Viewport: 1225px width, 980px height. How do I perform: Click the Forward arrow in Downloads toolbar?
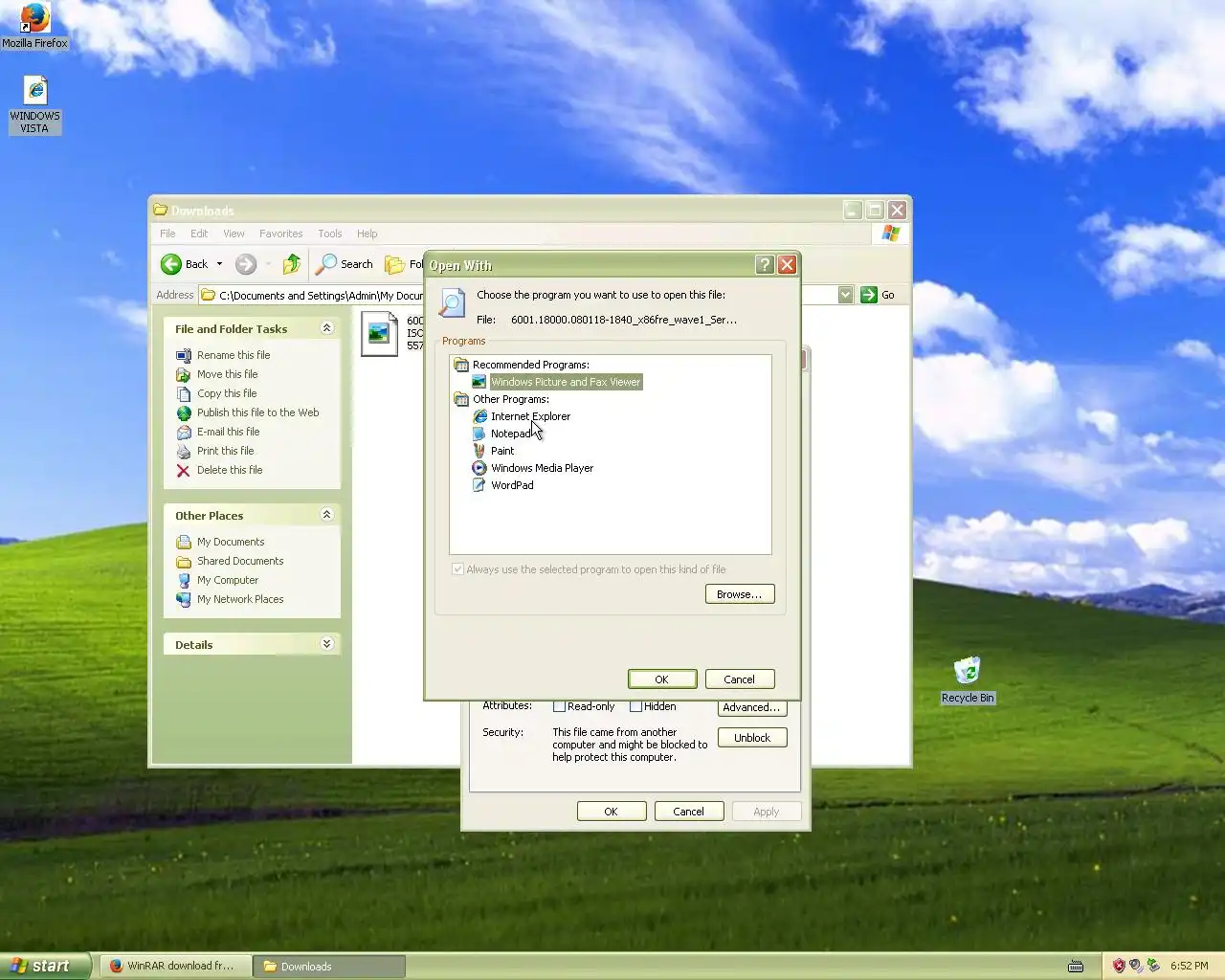point(246,264)
